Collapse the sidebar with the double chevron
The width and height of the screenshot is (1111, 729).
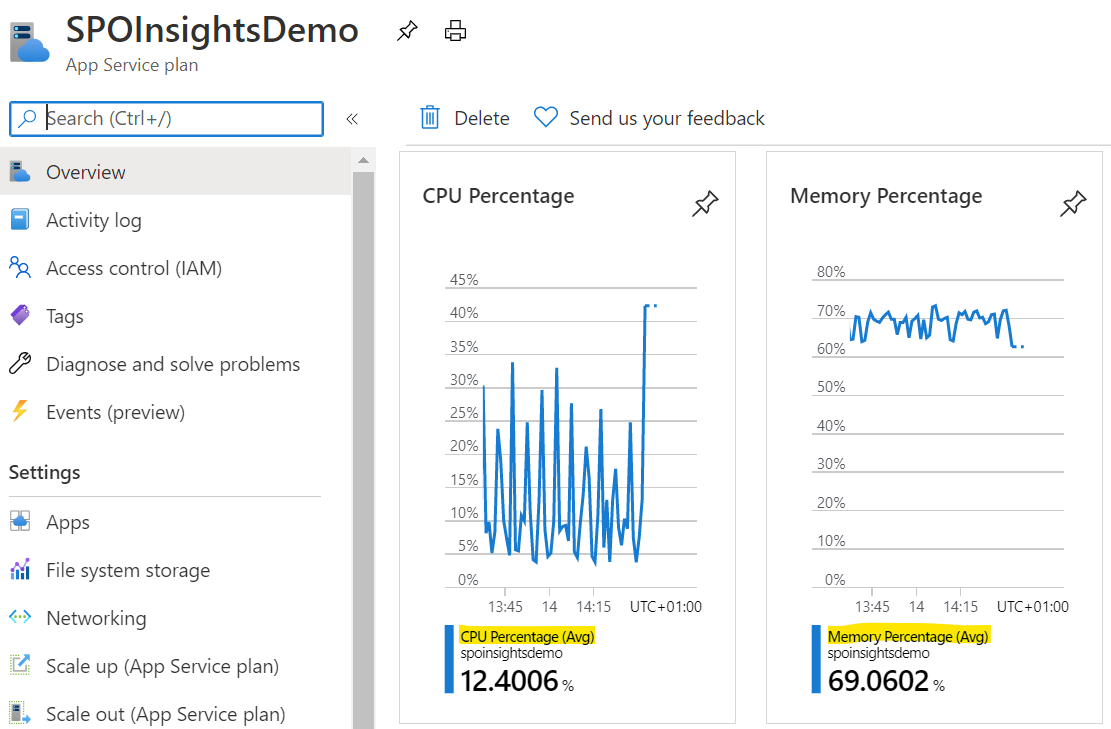click(351, 118)
